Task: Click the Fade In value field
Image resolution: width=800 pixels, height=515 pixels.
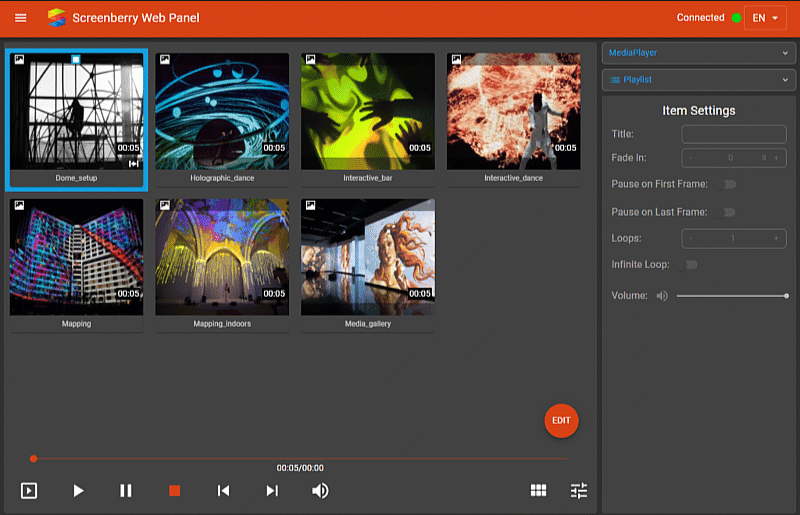Action: coord(734,158)
